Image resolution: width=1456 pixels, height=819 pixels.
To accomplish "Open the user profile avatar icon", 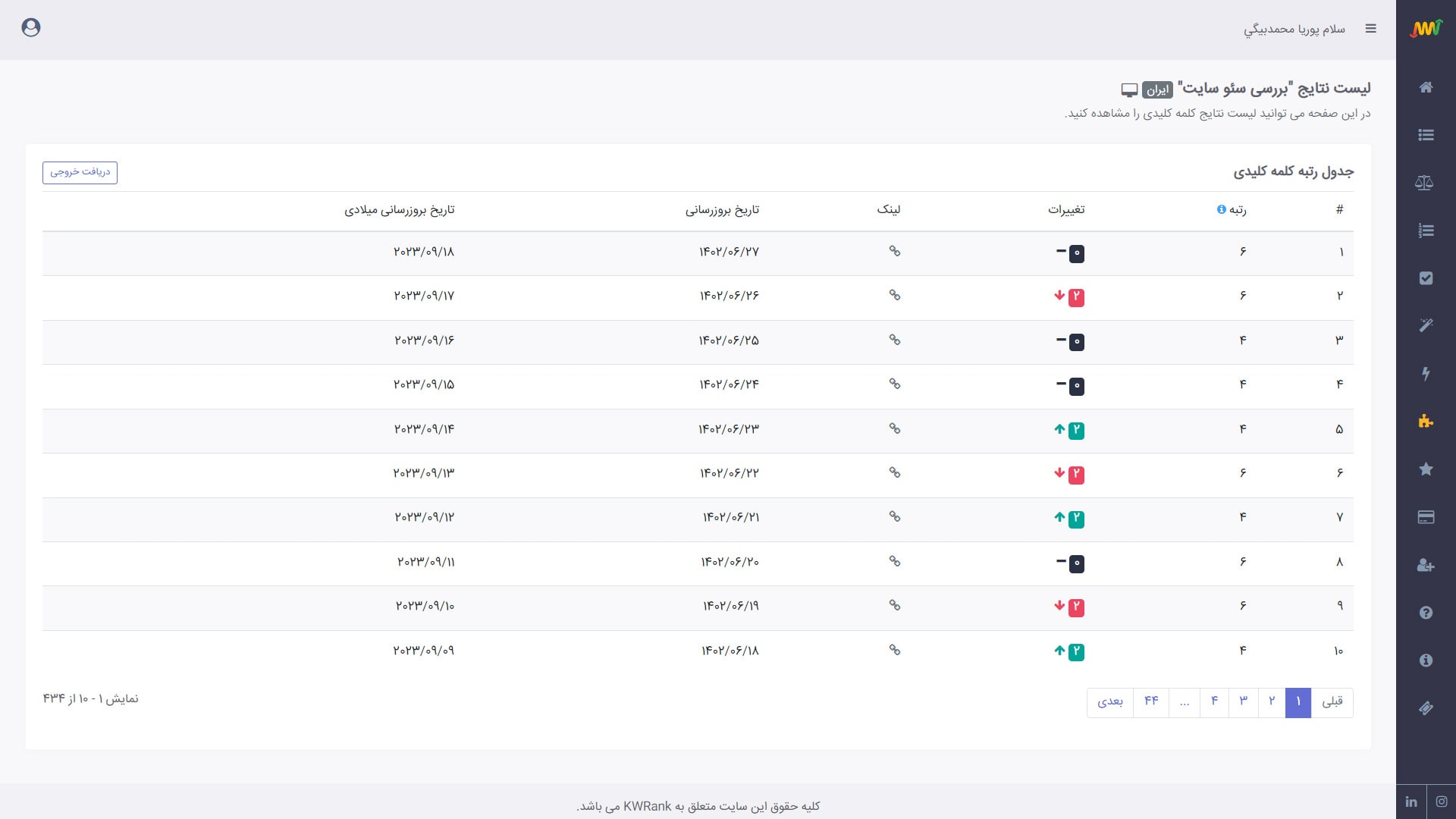I will click(x=31, y=28).
